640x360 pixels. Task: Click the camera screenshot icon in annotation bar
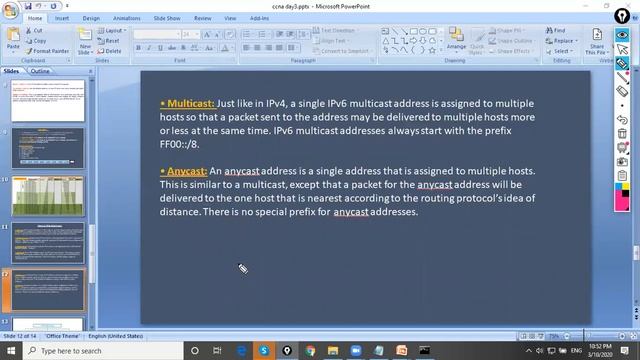(x=622, y=162)
